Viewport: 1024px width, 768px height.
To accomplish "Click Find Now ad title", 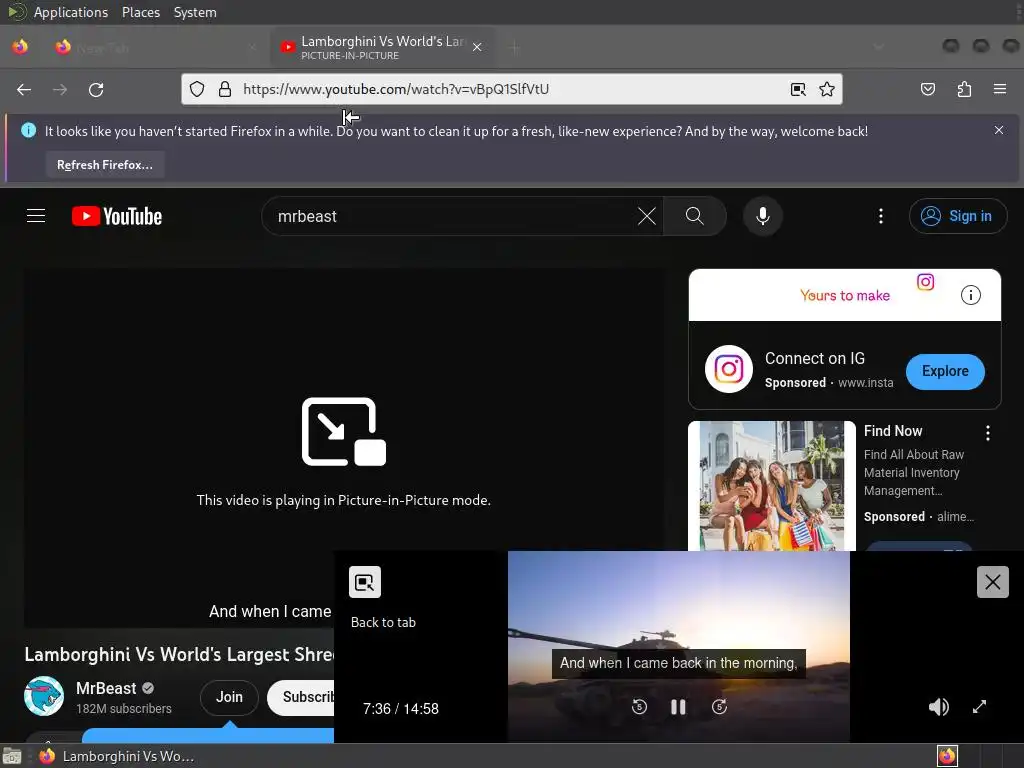I will (893, 431).
